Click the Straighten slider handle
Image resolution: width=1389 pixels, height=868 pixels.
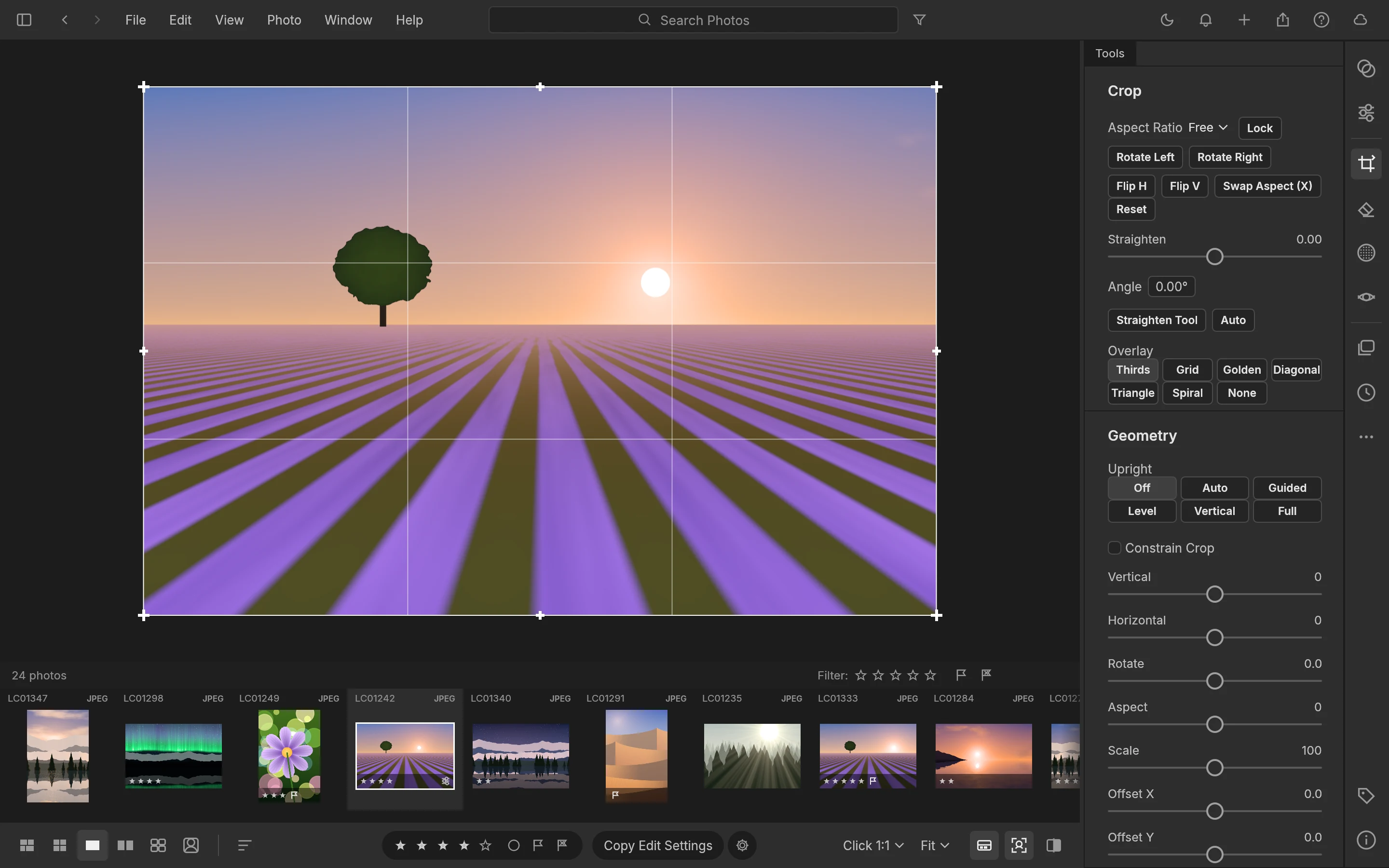[1214, 257]
